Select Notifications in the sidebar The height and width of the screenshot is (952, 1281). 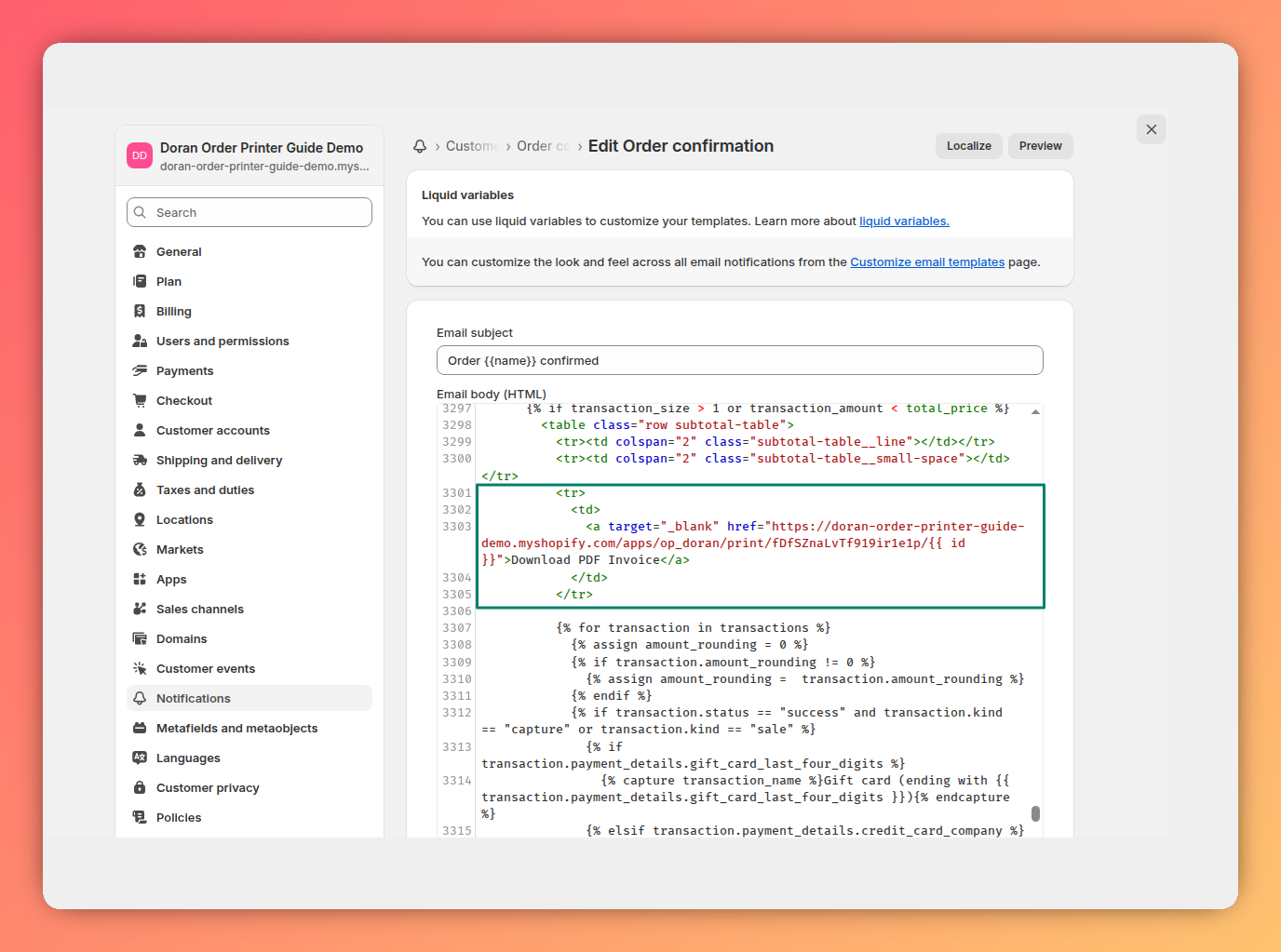[x=249, y=698]
